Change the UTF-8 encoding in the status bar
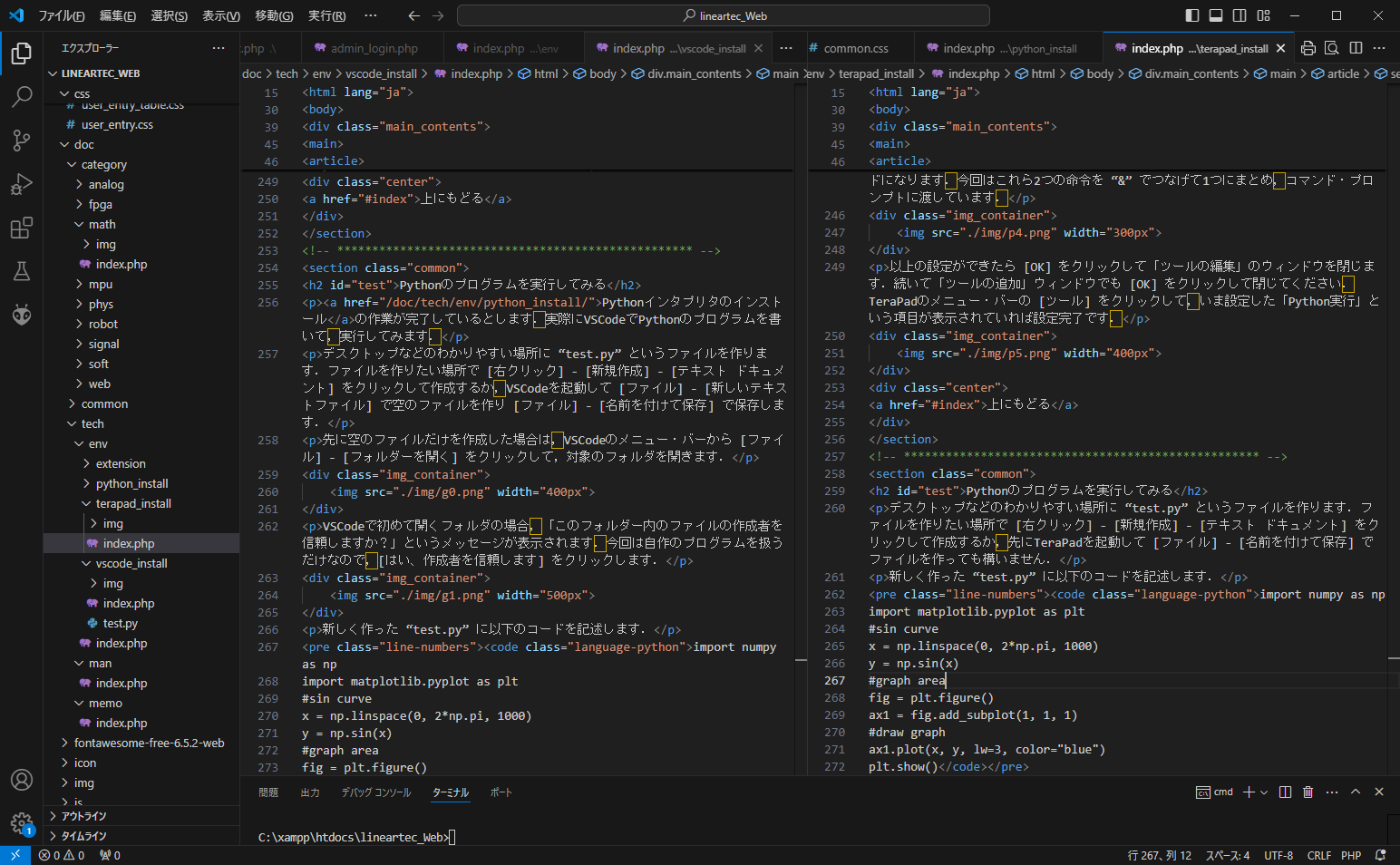Screen dimensions: 1400x865 point(1278,855)
